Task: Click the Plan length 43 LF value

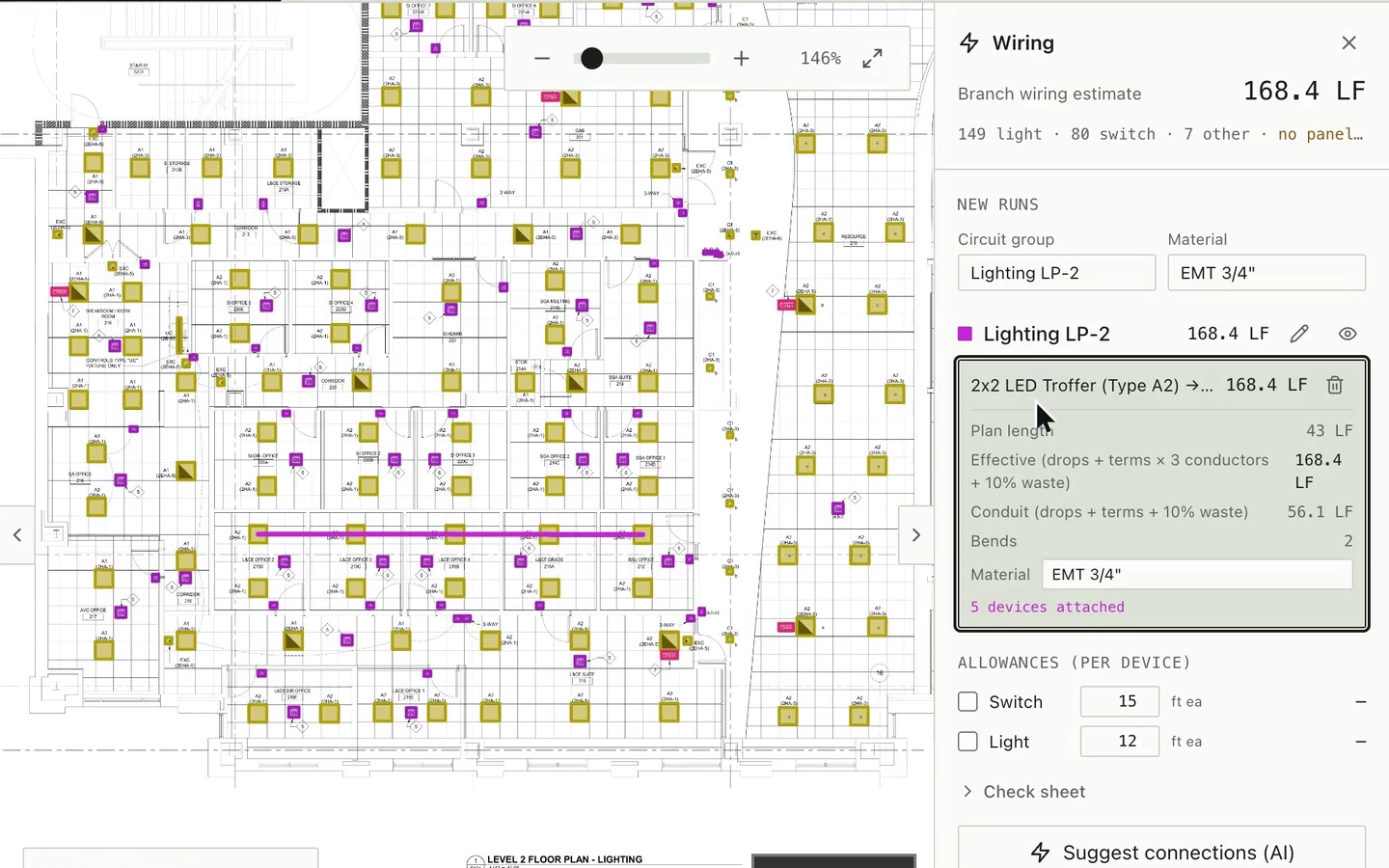Action: pyautogui.click(x=1329, y=430)
